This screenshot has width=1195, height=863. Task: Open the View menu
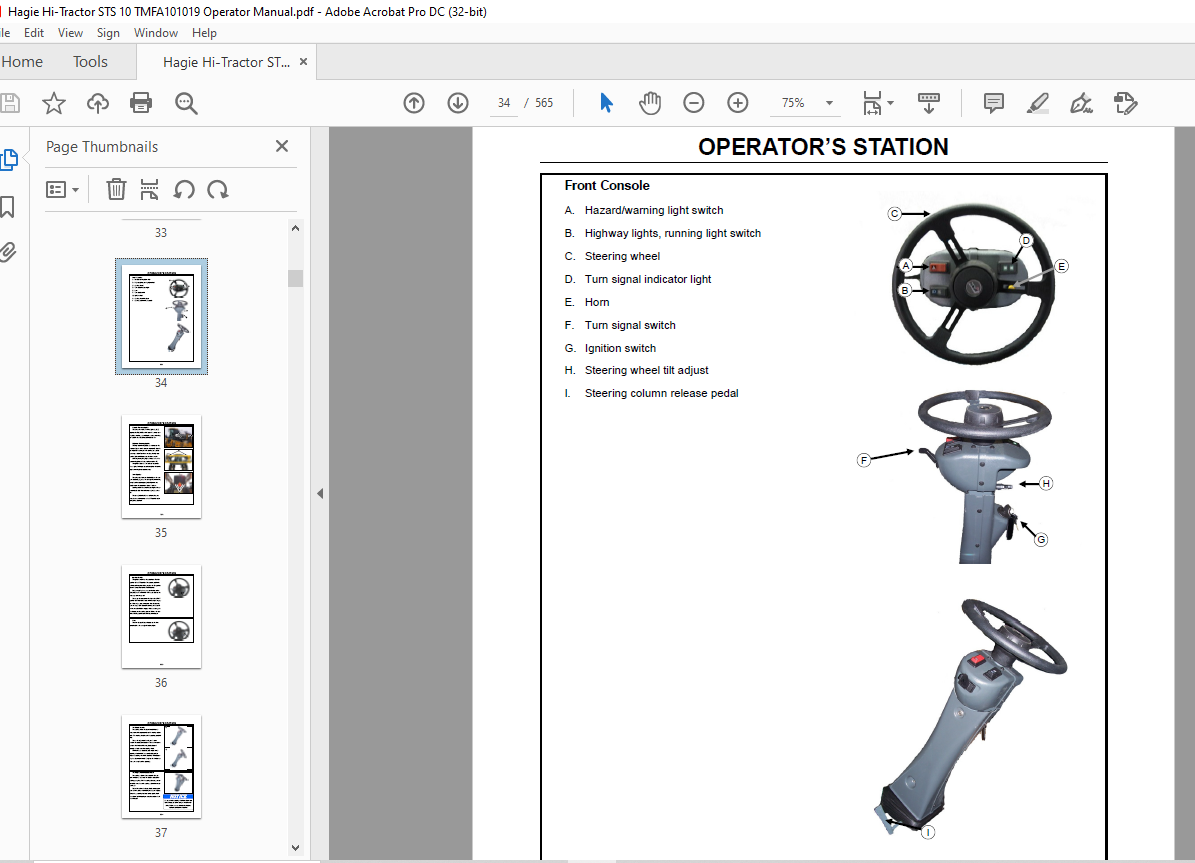point(70,33)
